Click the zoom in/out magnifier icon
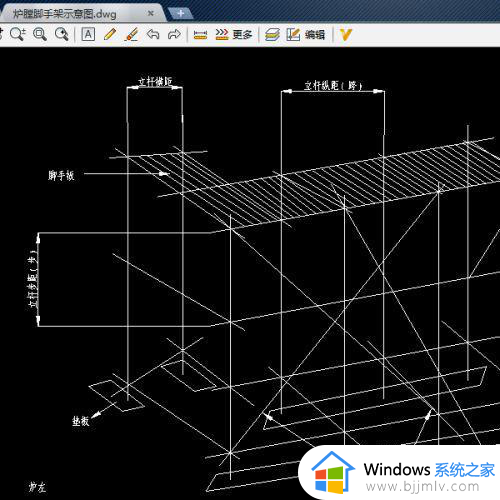The image size is (500, 500). pyautogui.click(x=18, y=34)
